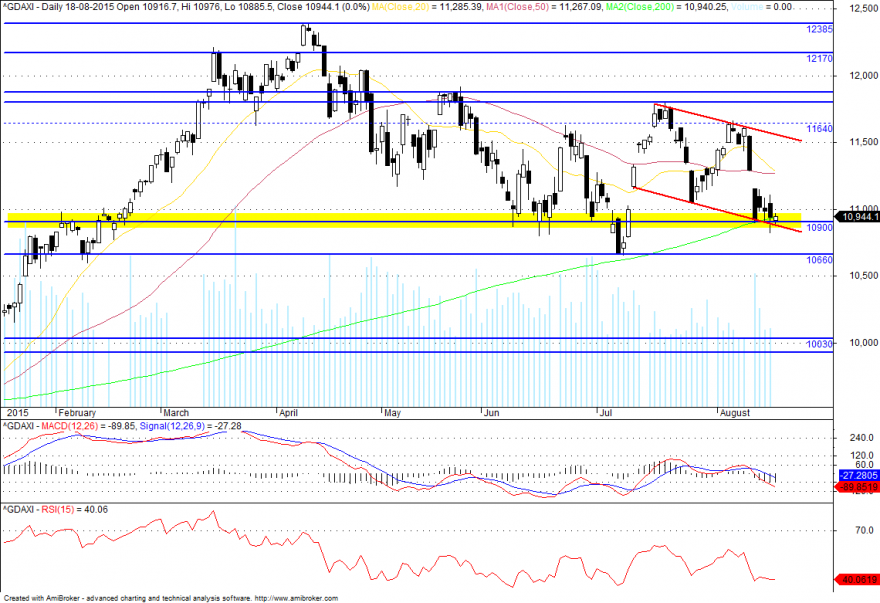Click the 10,500 price axis value
This screenshot has width=880, height=603.
[x=864, y=275]
